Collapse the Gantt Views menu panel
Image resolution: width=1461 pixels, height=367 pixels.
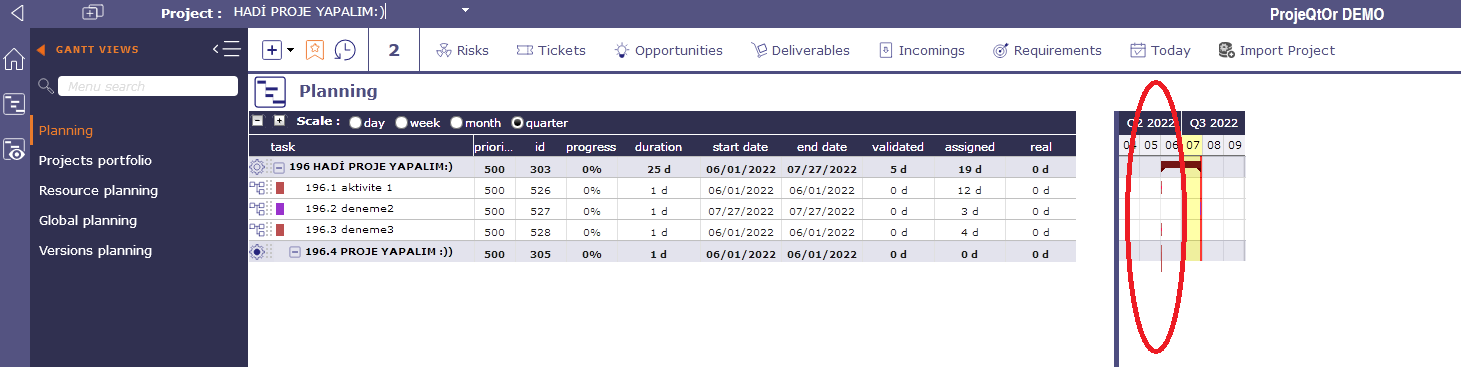click(227, 49)
